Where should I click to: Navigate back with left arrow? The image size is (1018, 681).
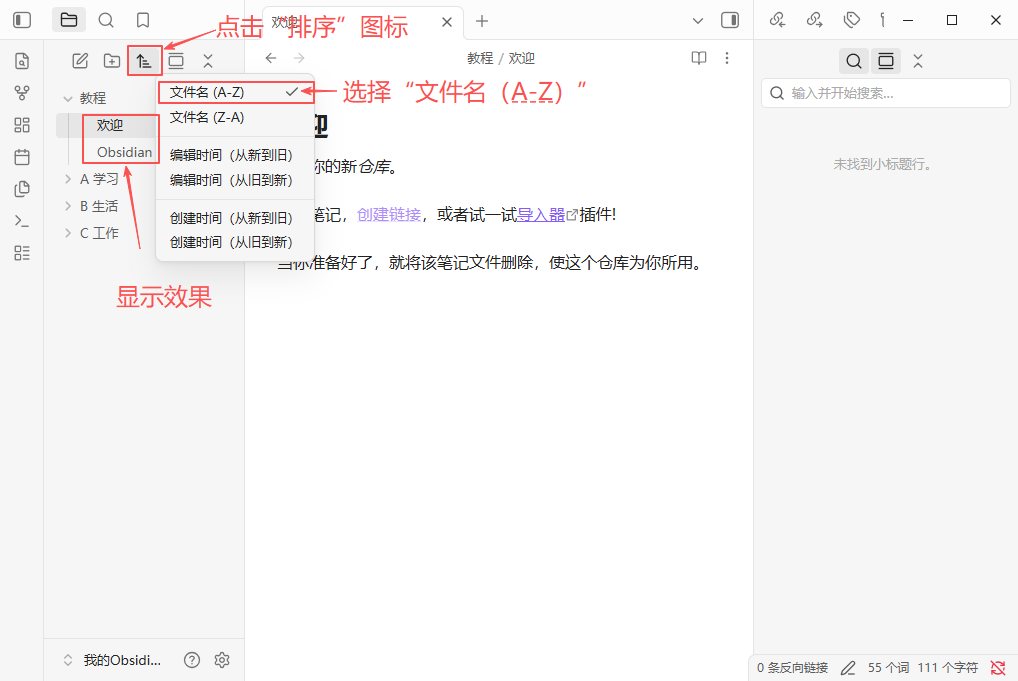point(271,58)
